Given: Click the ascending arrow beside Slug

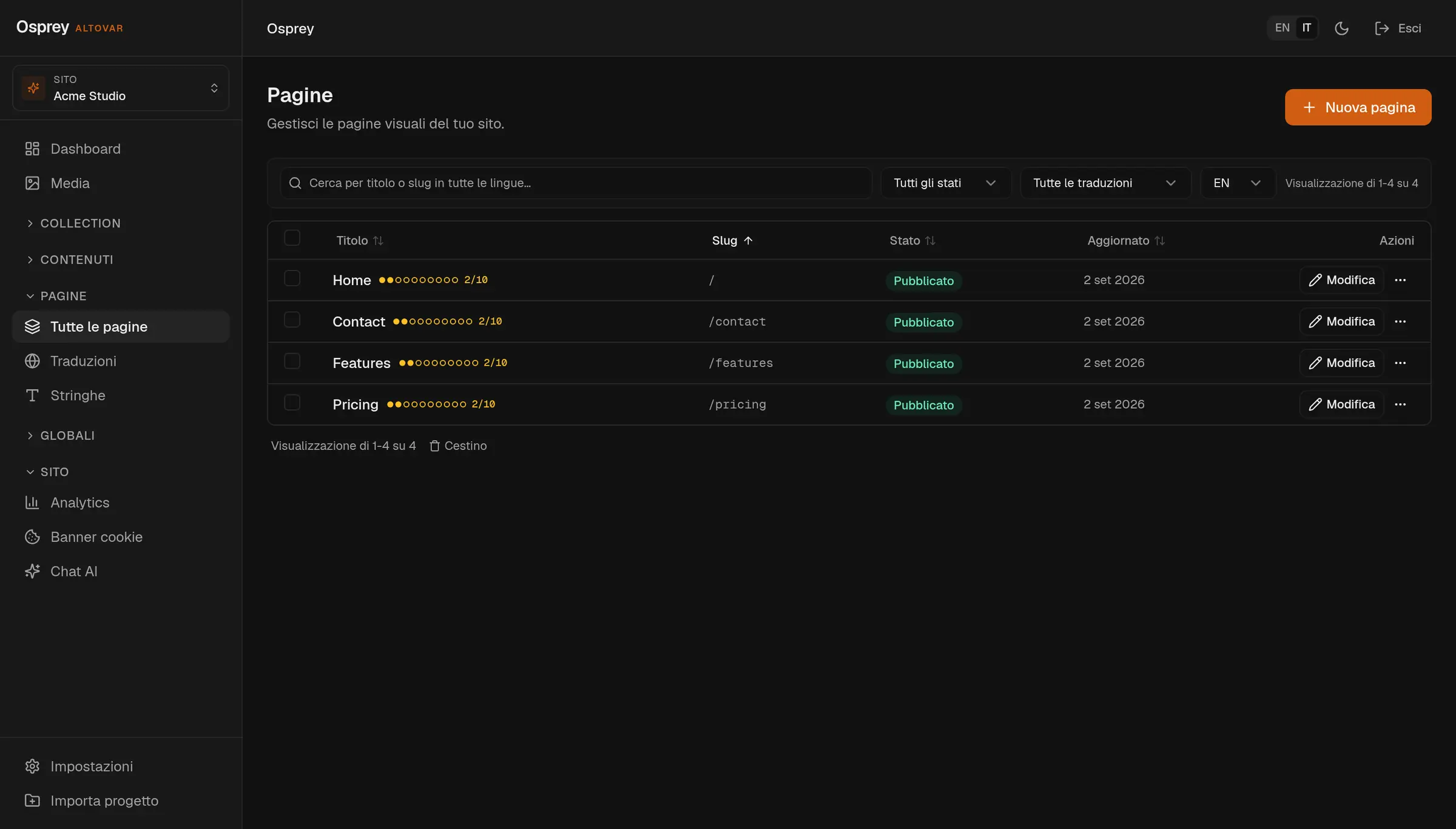Looking at the screenshot, I should click(748, 241).
